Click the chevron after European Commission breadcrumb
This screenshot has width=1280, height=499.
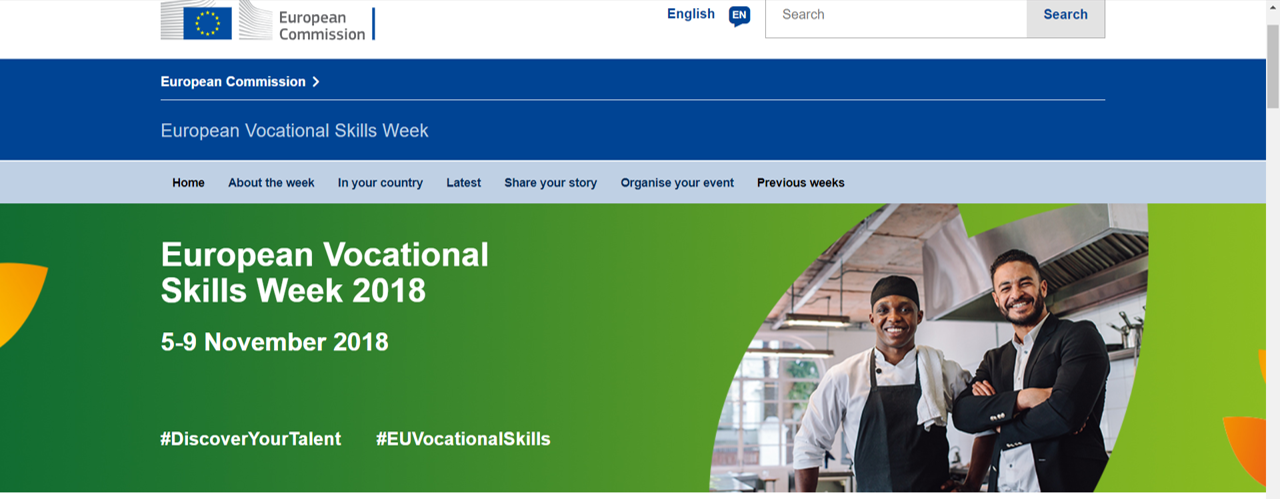click(x=316, y=82)
